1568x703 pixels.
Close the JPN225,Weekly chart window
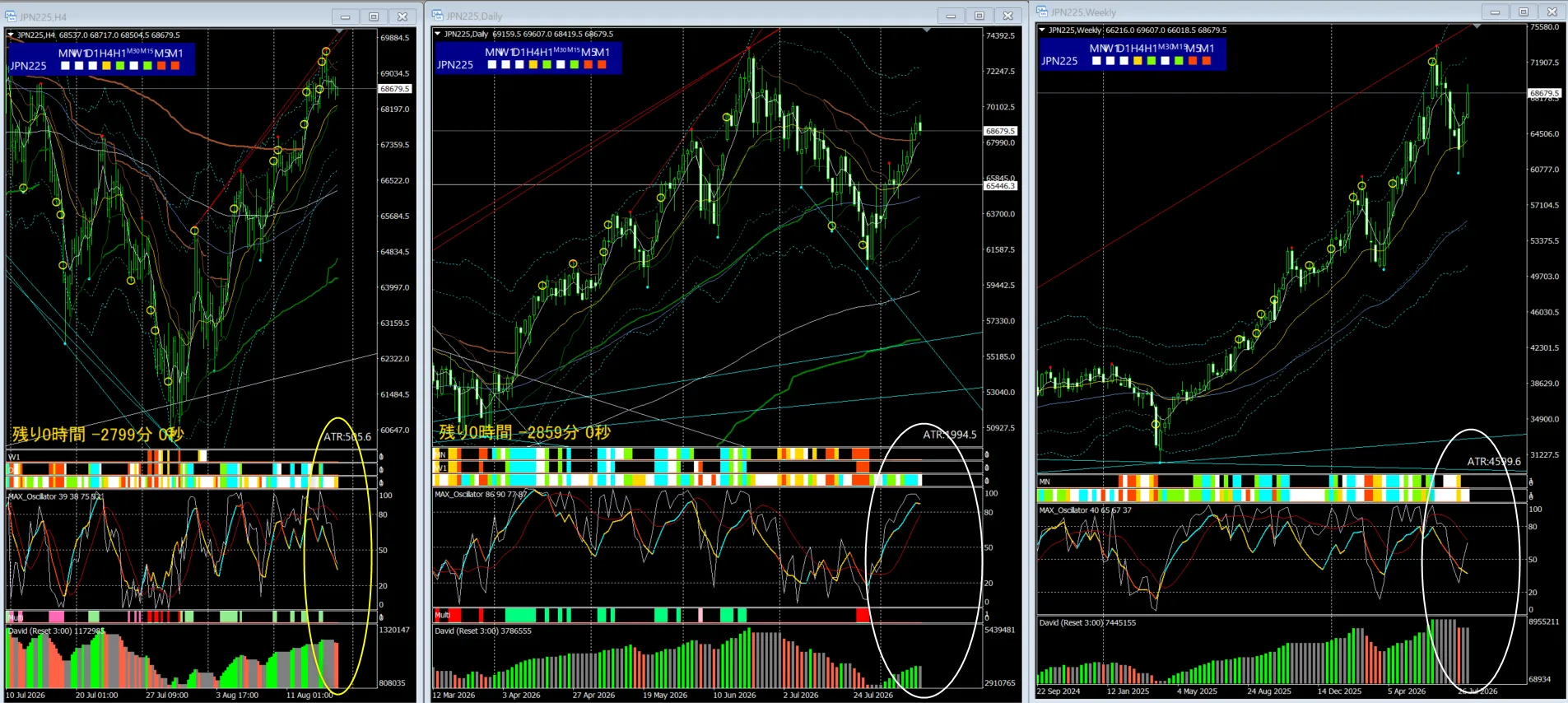pos(1552,12)
